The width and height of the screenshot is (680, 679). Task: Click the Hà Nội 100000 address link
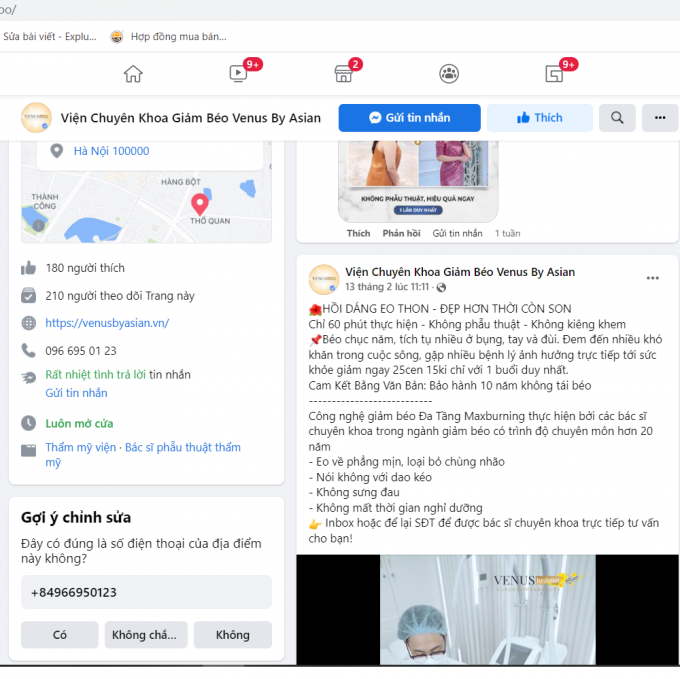coord(111,151)
